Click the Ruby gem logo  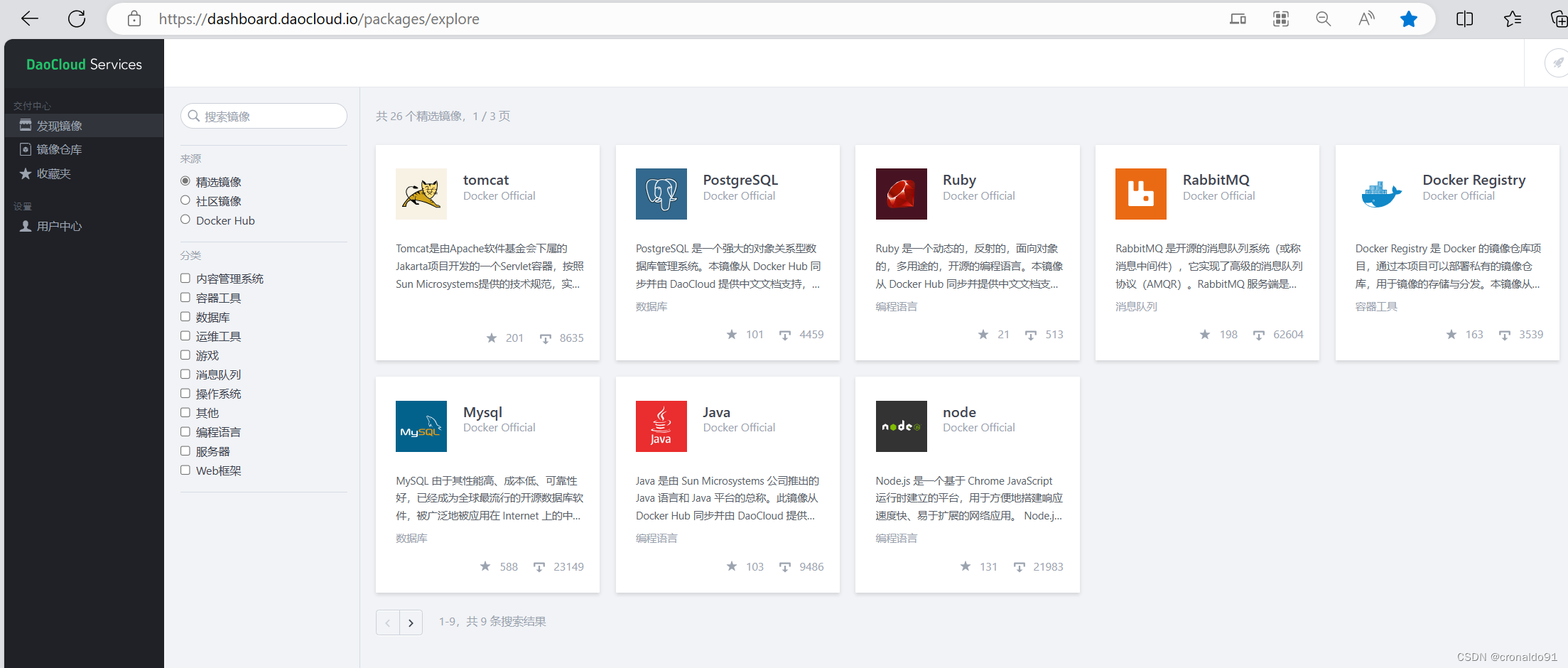[x=901, y=193]
